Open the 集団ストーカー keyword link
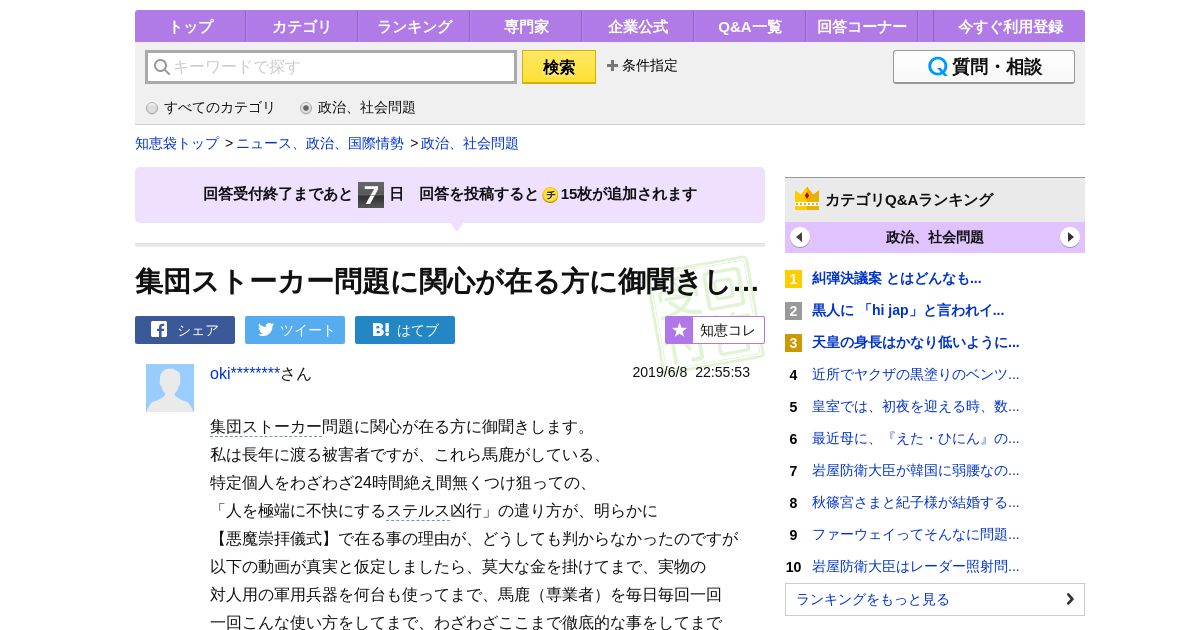The image size is (1200, 630). tap(266, 427)
